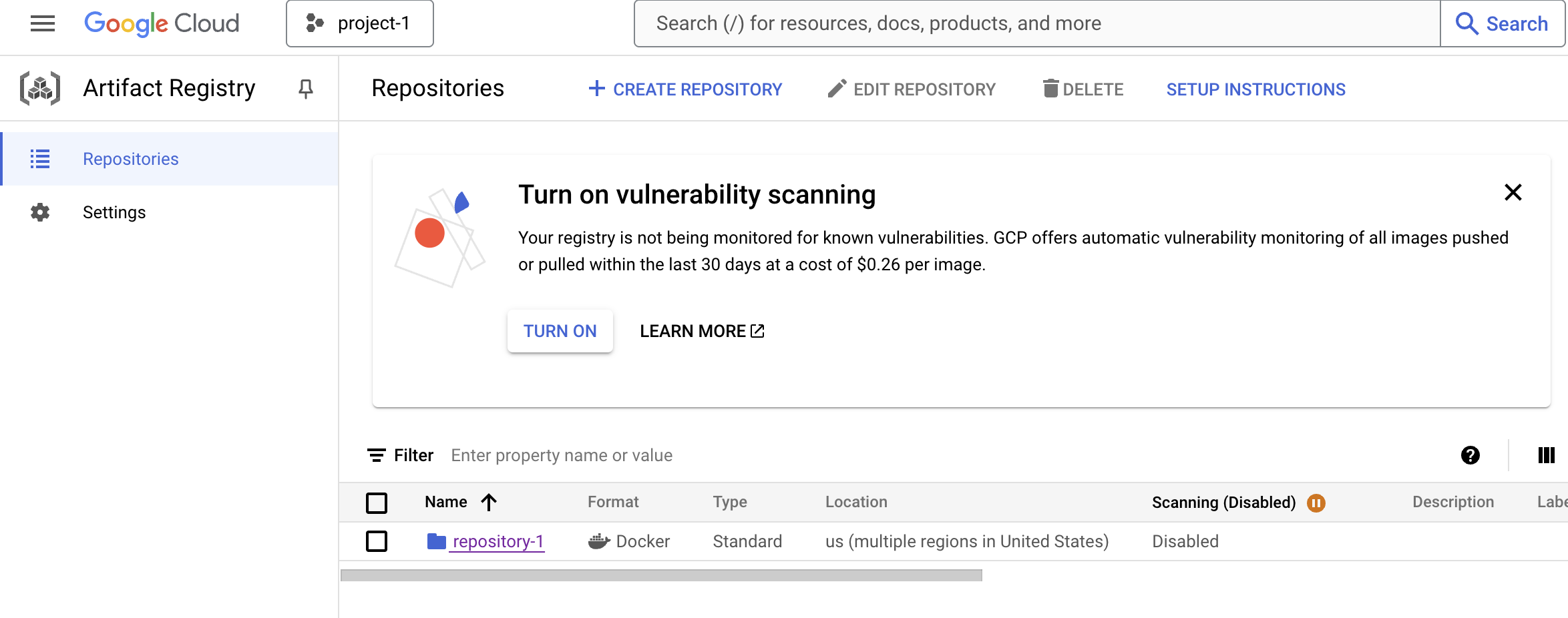Focus the resources search field

[1037, 24]
